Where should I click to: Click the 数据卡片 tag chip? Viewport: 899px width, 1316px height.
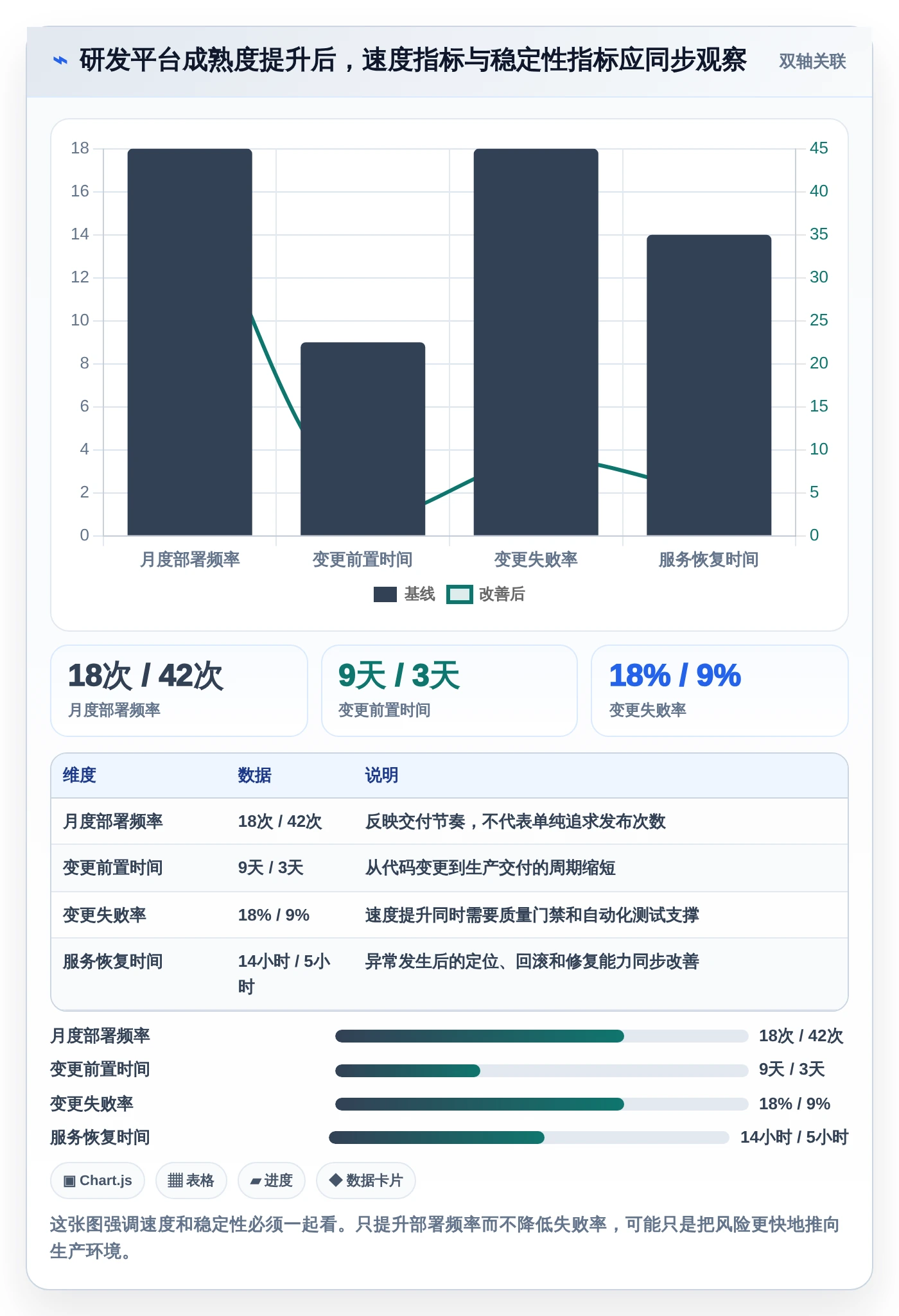tap(366, 1181)
